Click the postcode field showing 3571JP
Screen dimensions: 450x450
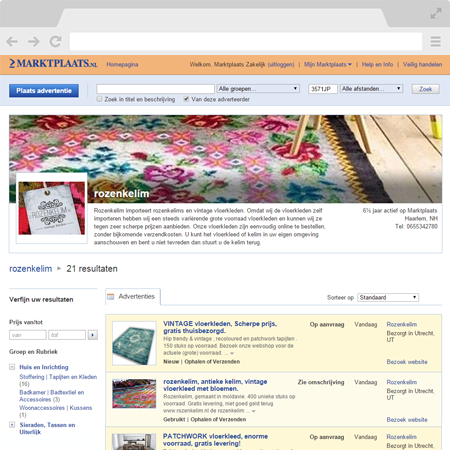tap(323, 89)
